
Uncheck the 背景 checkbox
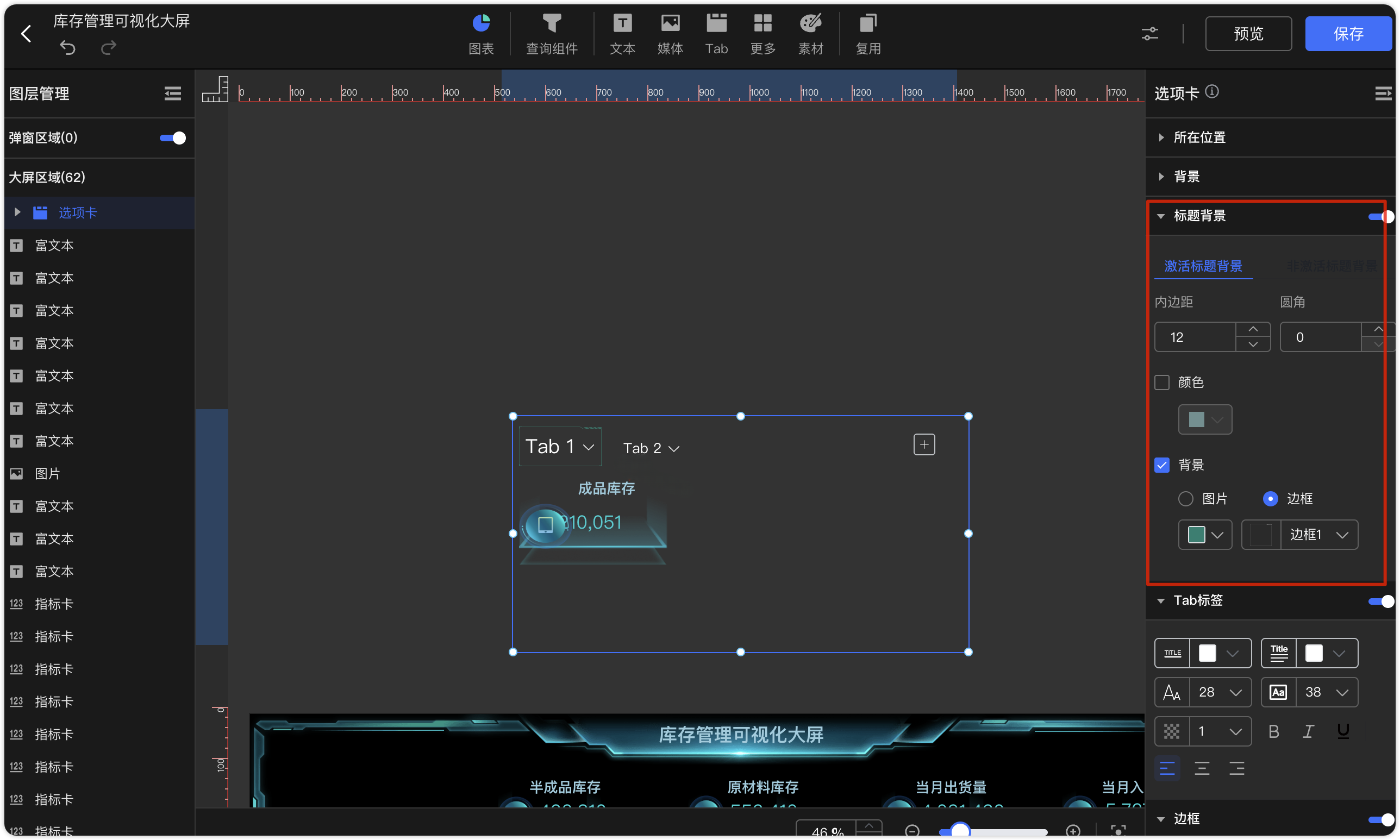point(1161,465)
